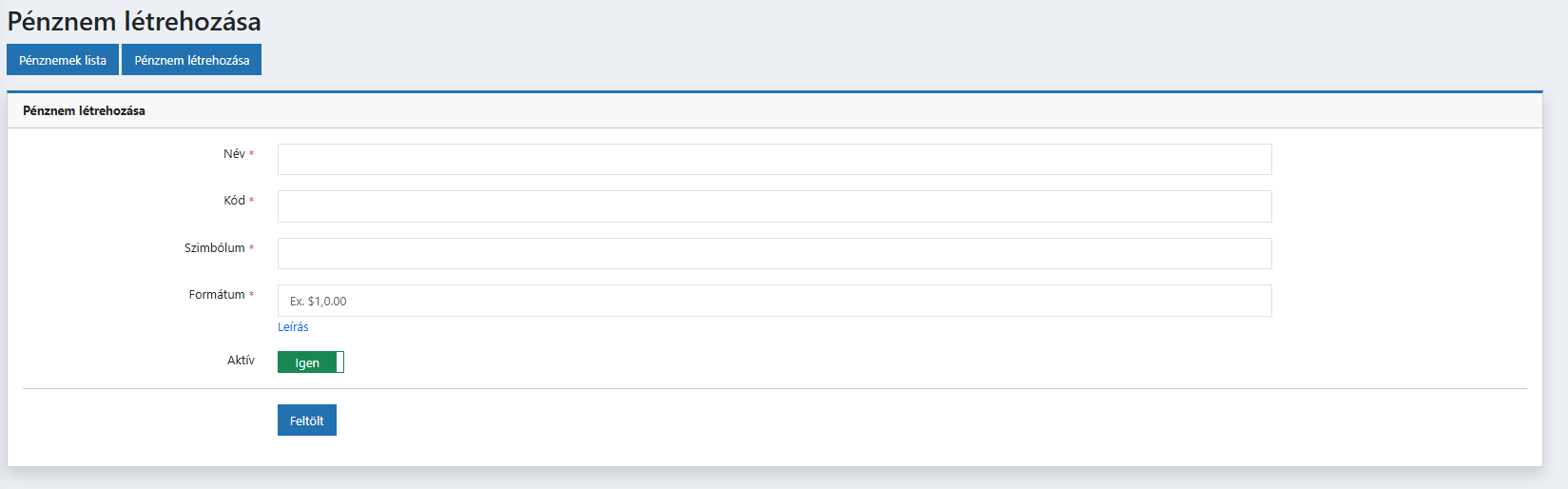This screenshot has height=489, width=1568.
Task: Click the Aktív label text
Action: click(x=241, y=361)
